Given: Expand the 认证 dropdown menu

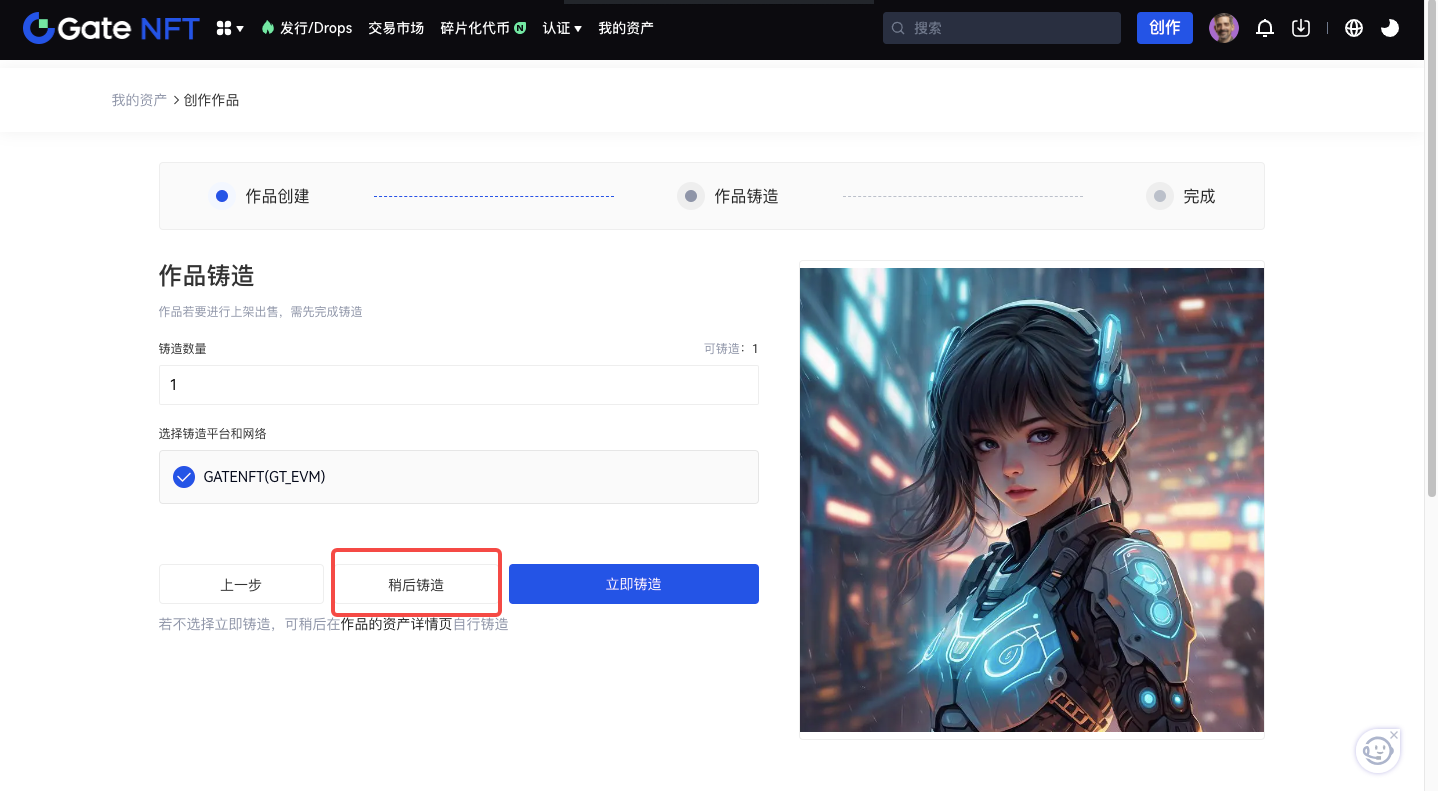Looking at the screenshot, I should pyautogui.click(x=562, y=28).
